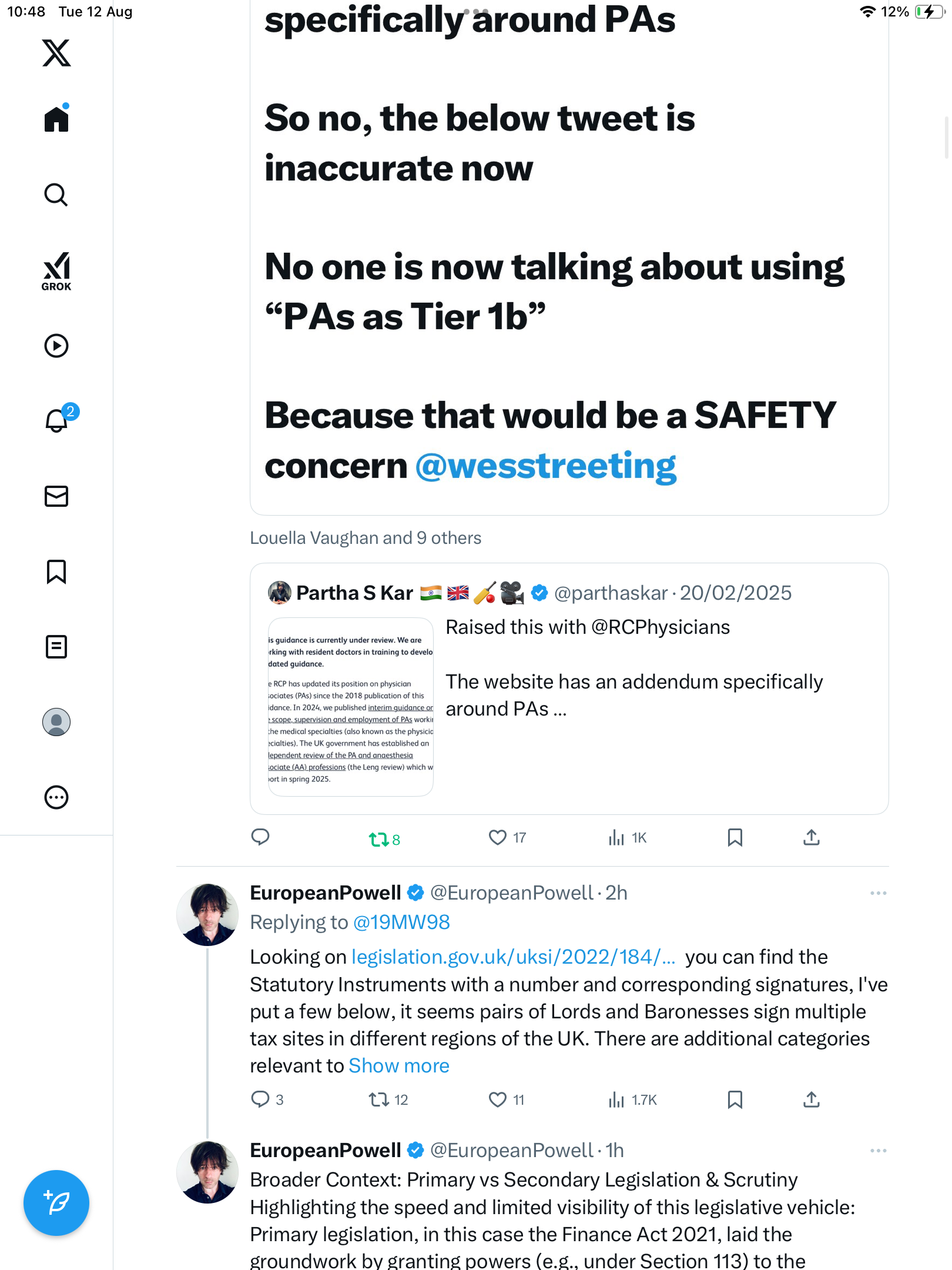Open the legislation.gov.uk link

point(513,957)
